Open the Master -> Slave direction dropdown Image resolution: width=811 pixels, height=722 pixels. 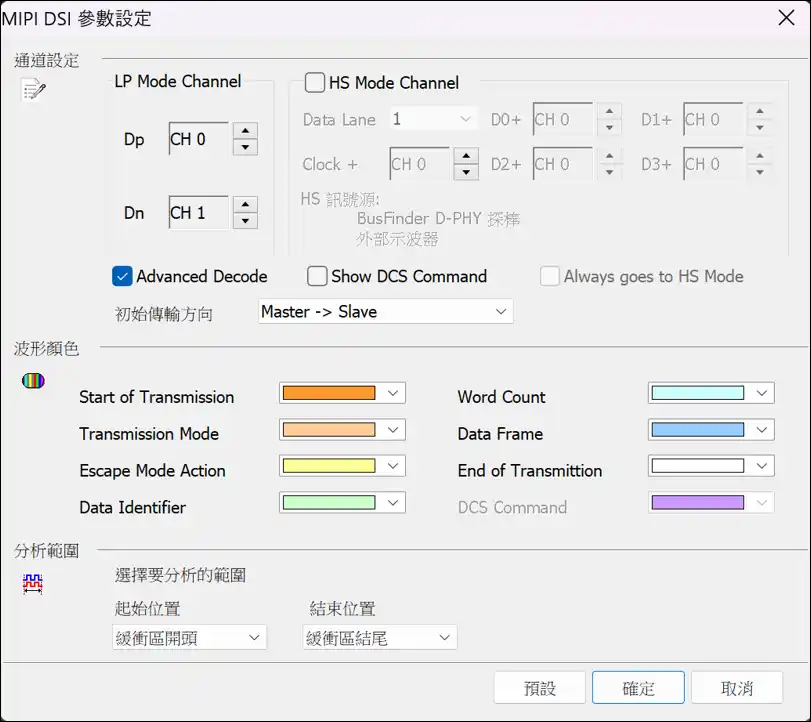(385, 312)
